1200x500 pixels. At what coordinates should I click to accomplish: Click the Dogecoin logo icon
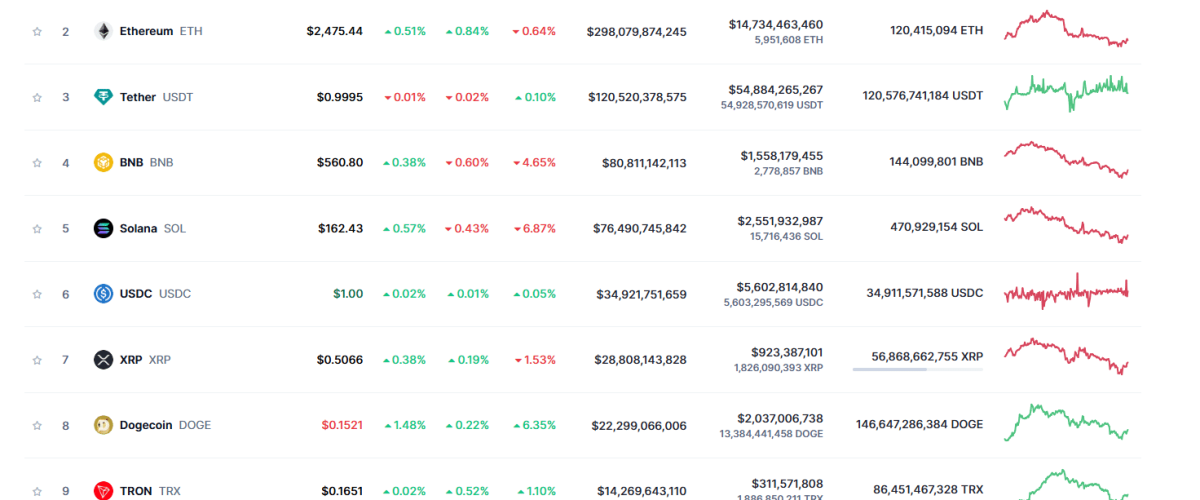(102, 425)
